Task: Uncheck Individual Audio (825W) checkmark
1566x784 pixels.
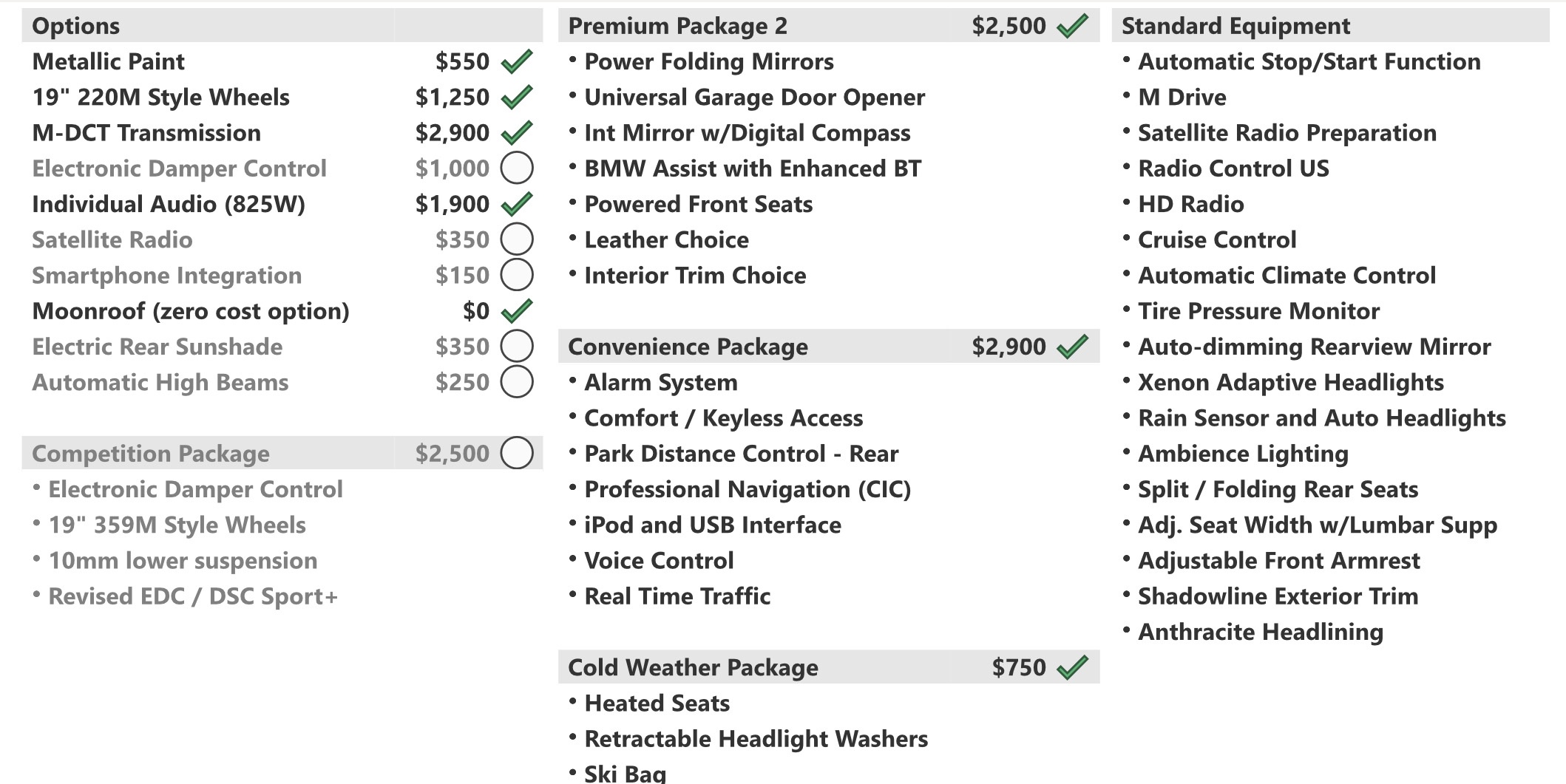Action: pos(517,203)
